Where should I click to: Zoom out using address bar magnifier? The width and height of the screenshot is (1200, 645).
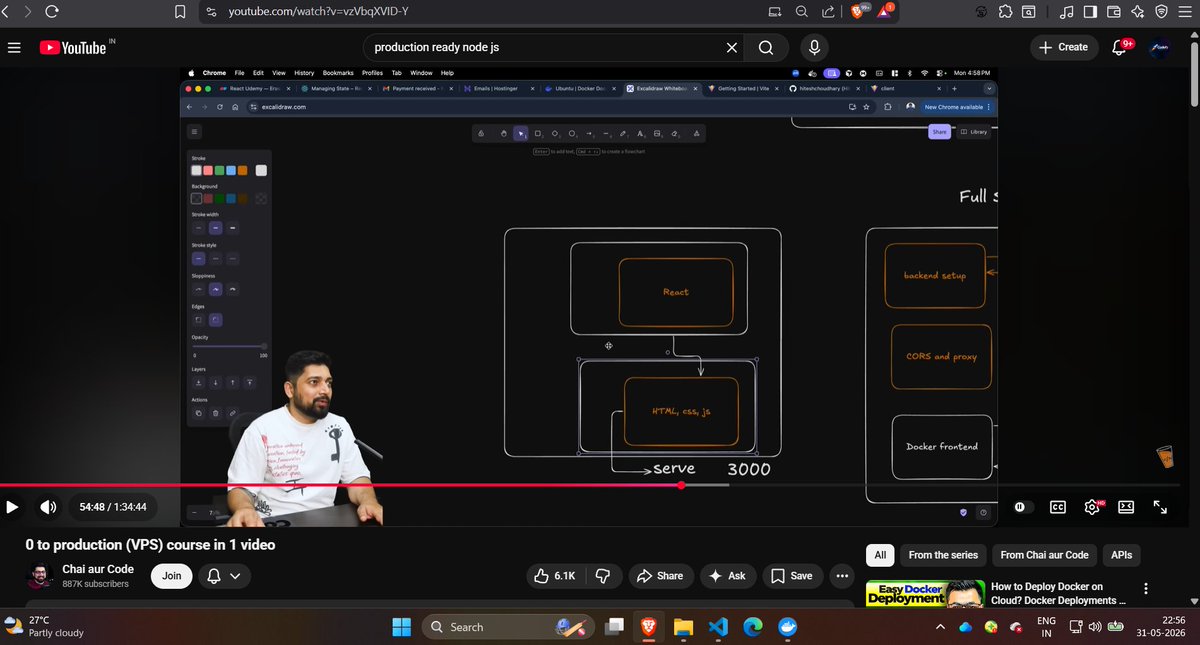click(802, 11)
